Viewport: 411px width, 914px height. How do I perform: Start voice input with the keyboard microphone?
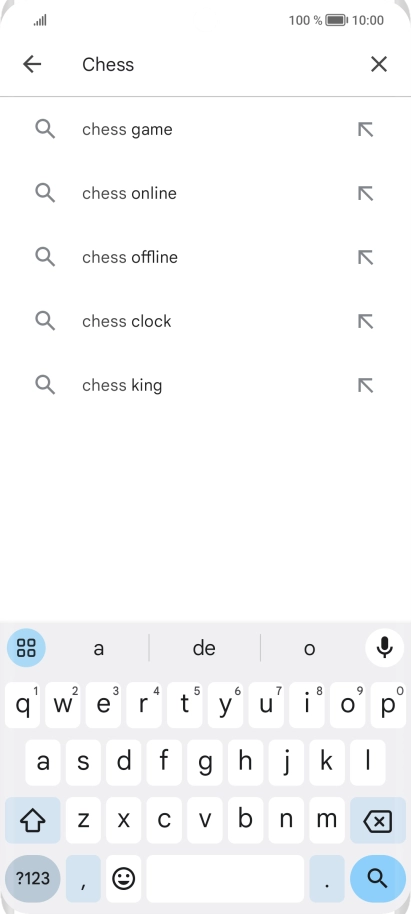pos(384,648)
